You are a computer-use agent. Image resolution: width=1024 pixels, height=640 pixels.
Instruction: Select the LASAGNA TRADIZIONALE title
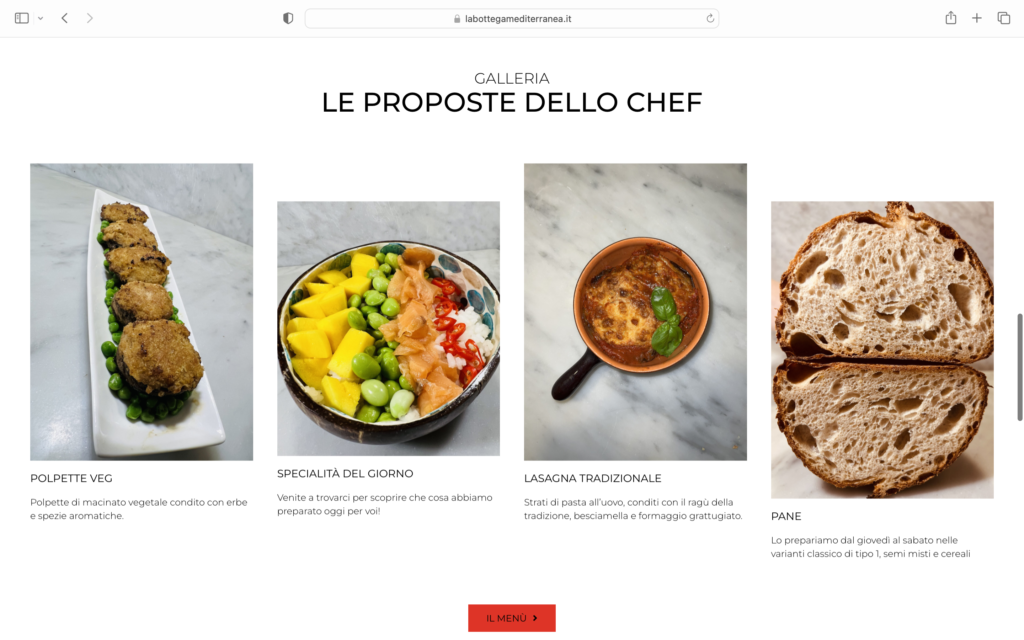pos(592,478)
